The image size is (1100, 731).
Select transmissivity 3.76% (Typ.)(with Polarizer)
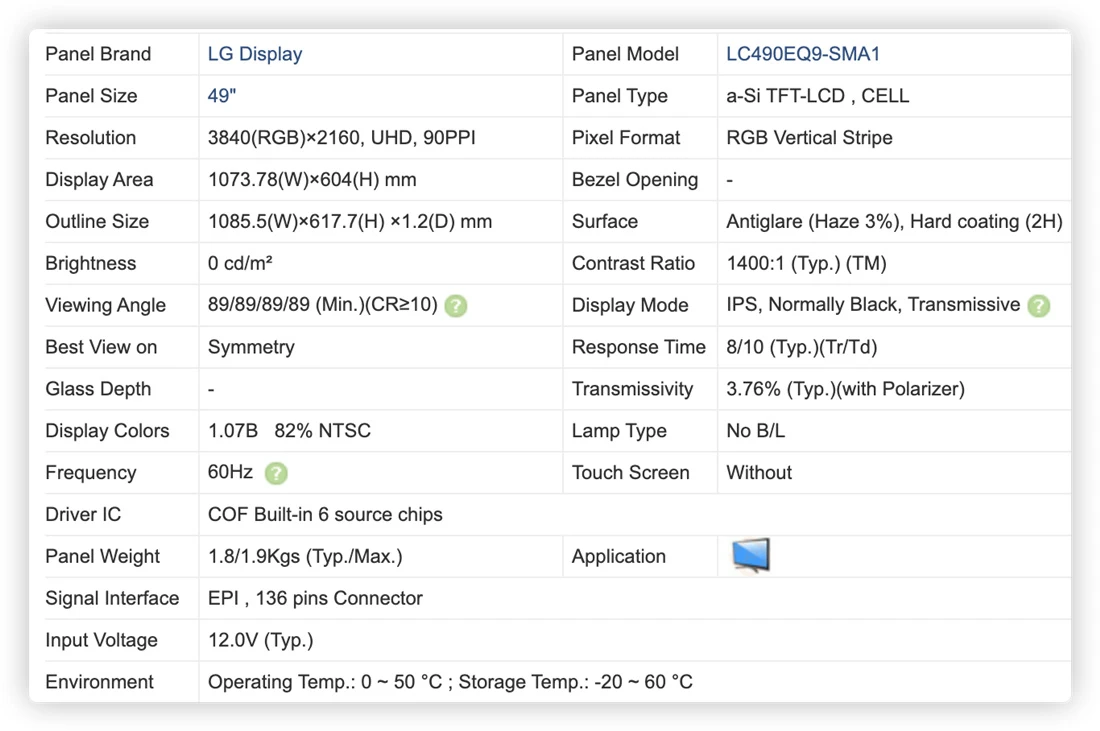(x=845, y=389)
